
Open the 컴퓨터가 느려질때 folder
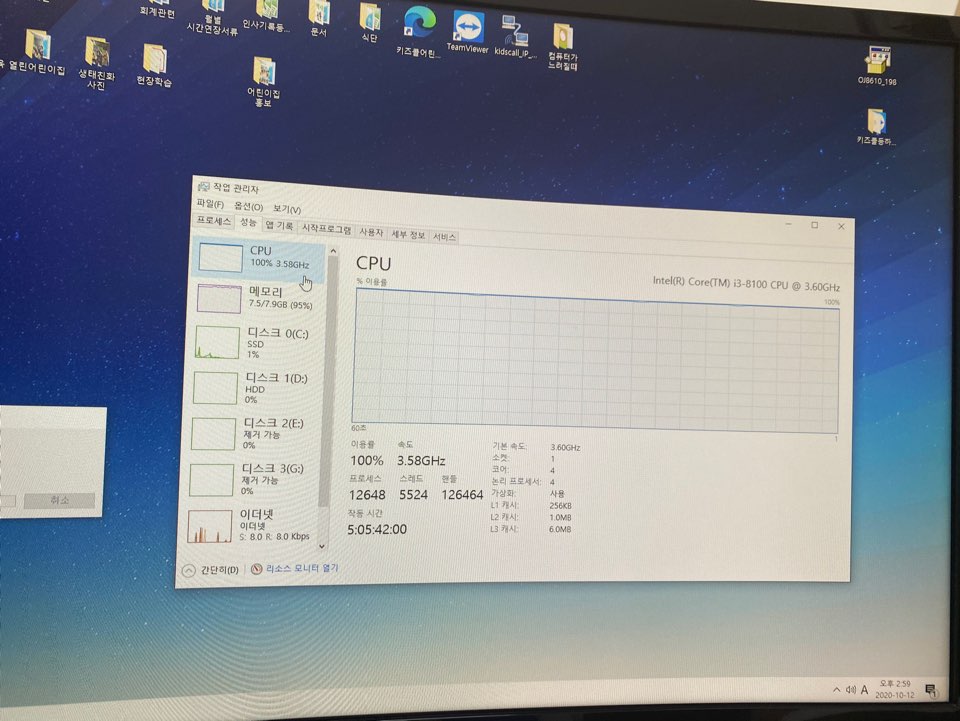tap(563, 45)
